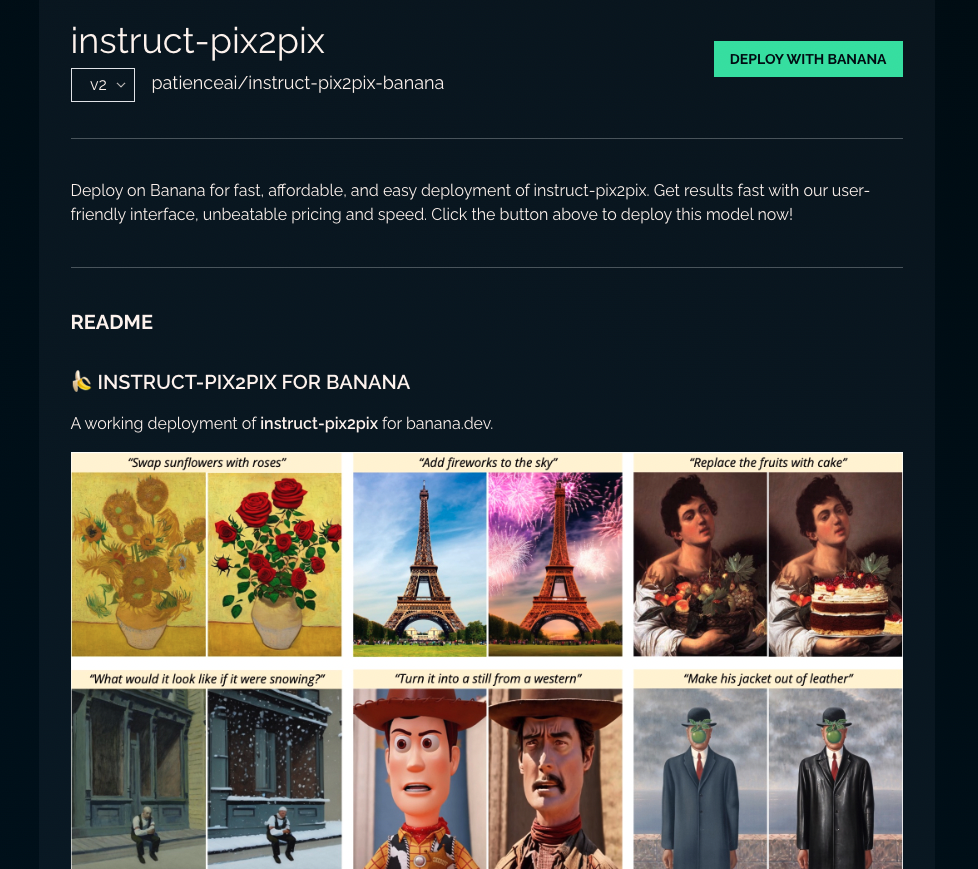The image size is (978, 869).
Task: Click the bold instruct-pix2pix link in README
Action: point(319,424)
